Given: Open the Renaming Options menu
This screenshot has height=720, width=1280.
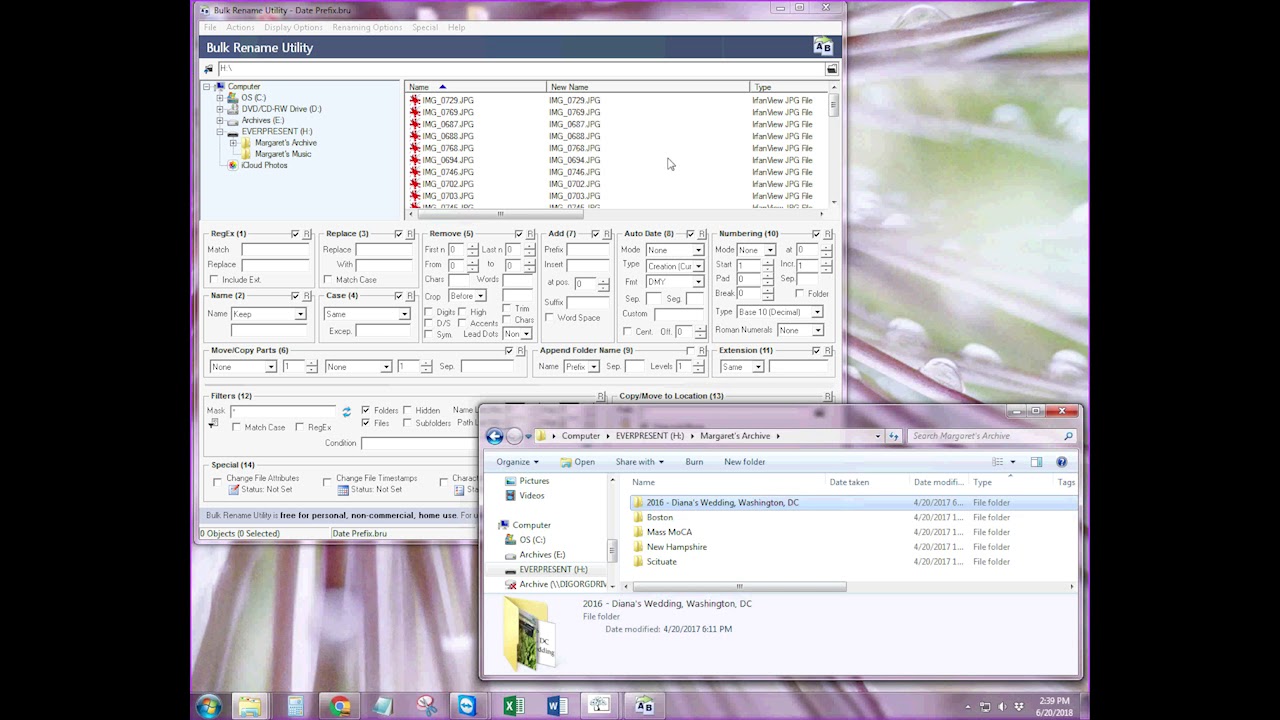Looking at the screenshot, I should pos(367,27).
